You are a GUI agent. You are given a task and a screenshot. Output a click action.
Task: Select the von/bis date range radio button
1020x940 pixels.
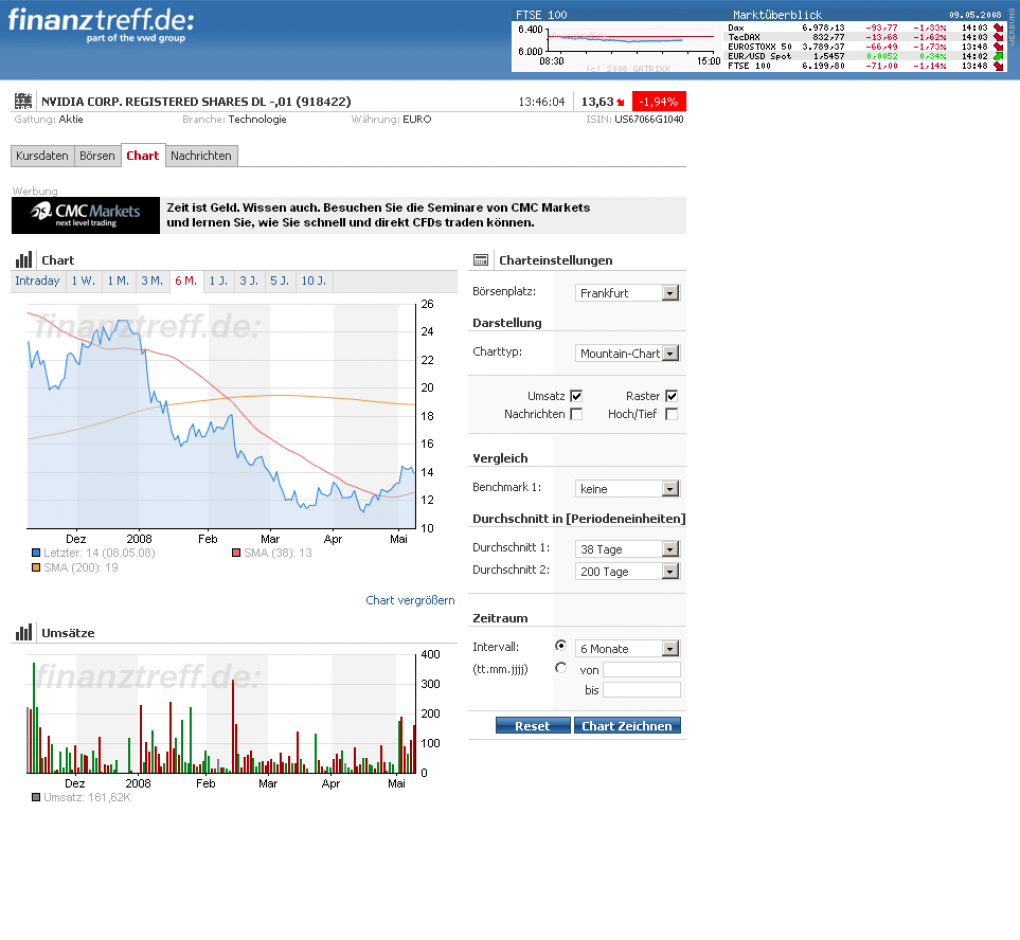[x=561, y=668]
